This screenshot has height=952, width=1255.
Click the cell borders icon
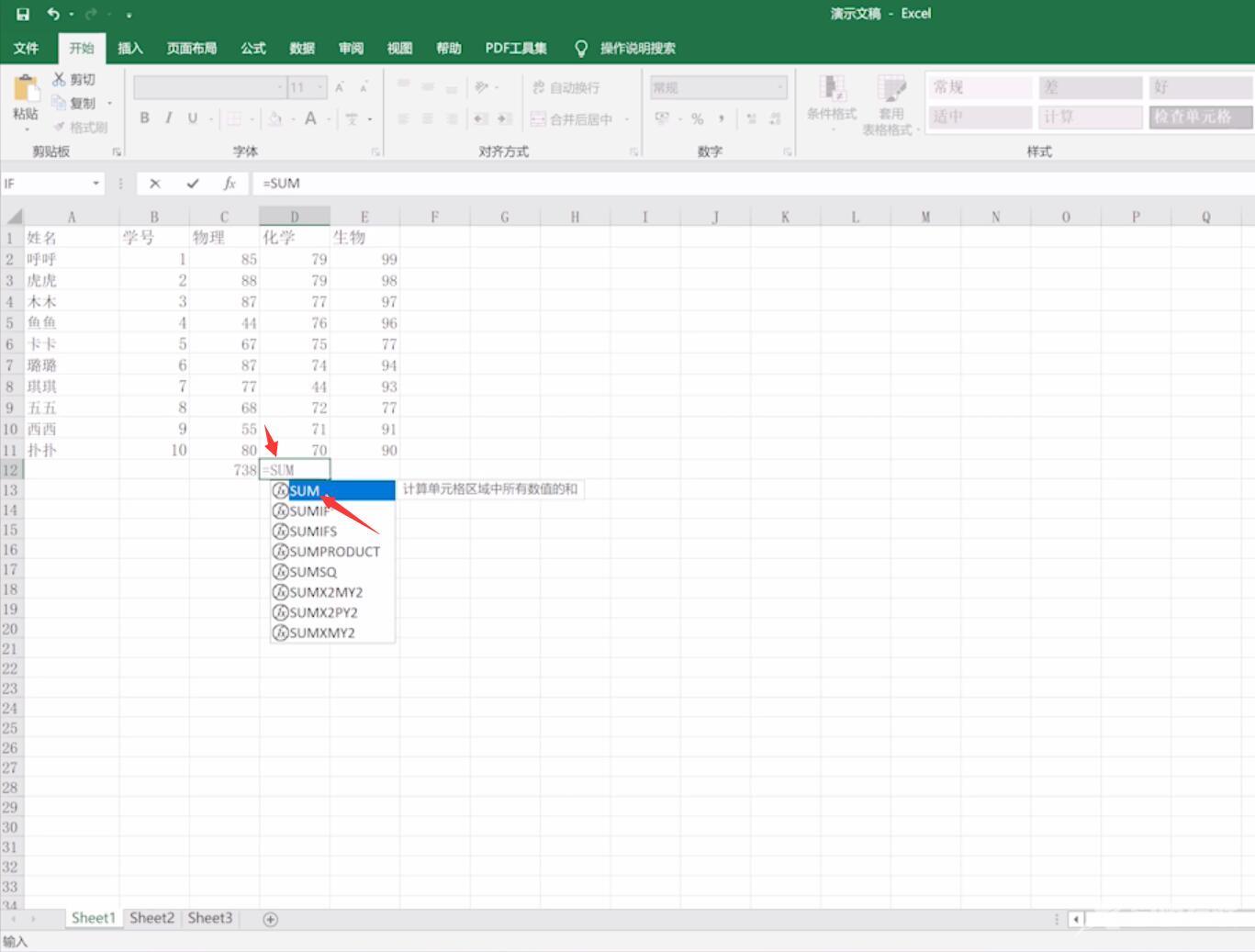pos(234,118)
